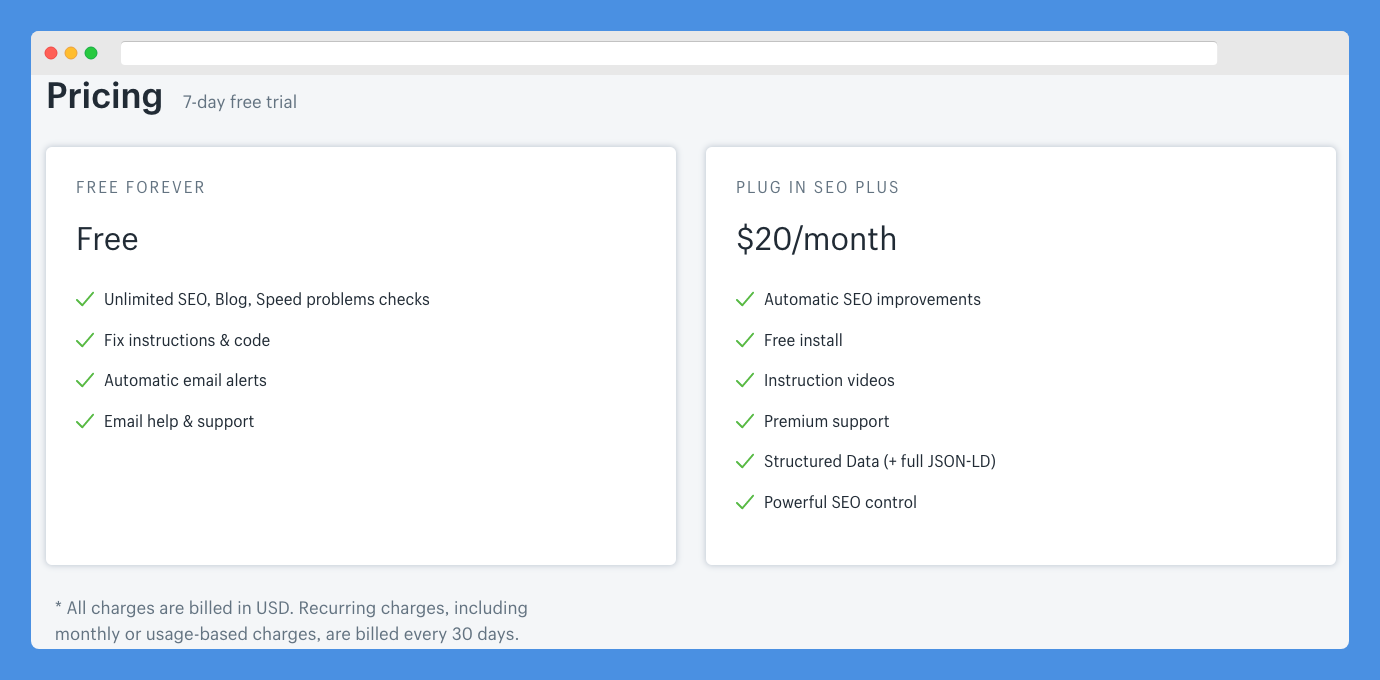Viewport: 1380px width, 680px height.
Task: Click the checkmark next to Free install
Action: pyautogui.click(x=745, y=340)
